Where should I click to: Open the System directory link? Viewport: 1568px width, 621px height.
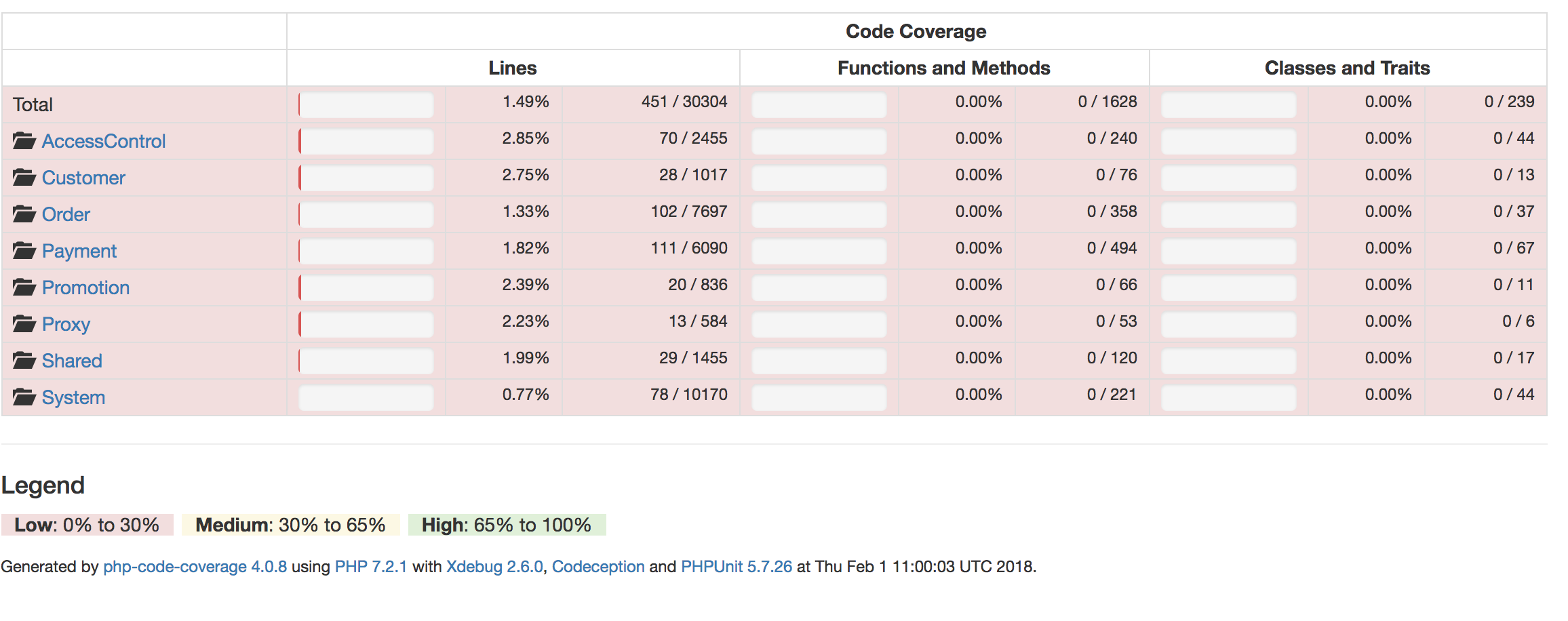point(73,397)
